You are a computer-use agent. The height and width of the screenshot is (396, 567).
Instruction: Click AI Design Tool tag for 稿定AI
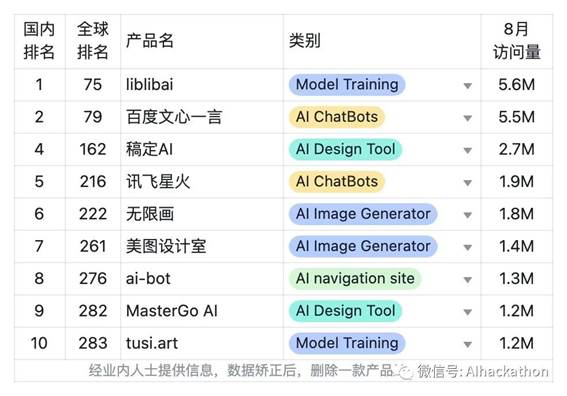coord(345,149)
